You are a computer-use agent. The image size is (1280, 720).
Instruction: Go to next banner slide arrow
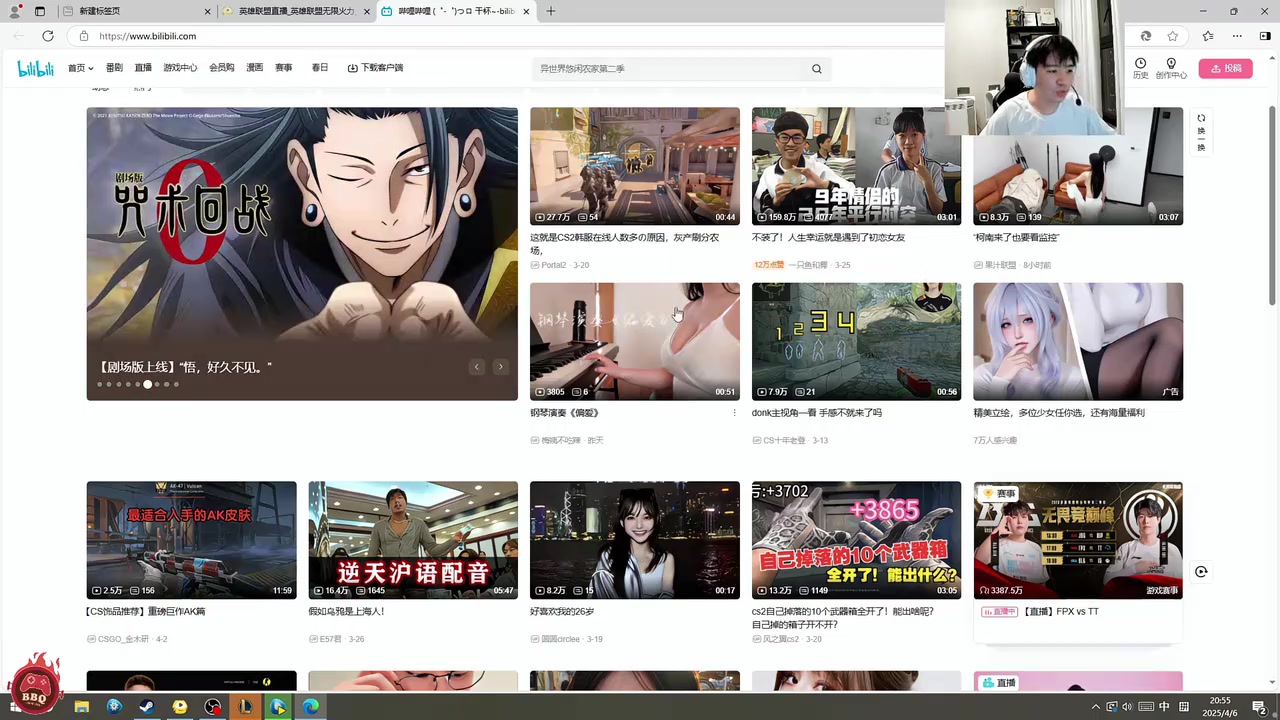pos(500,367)
